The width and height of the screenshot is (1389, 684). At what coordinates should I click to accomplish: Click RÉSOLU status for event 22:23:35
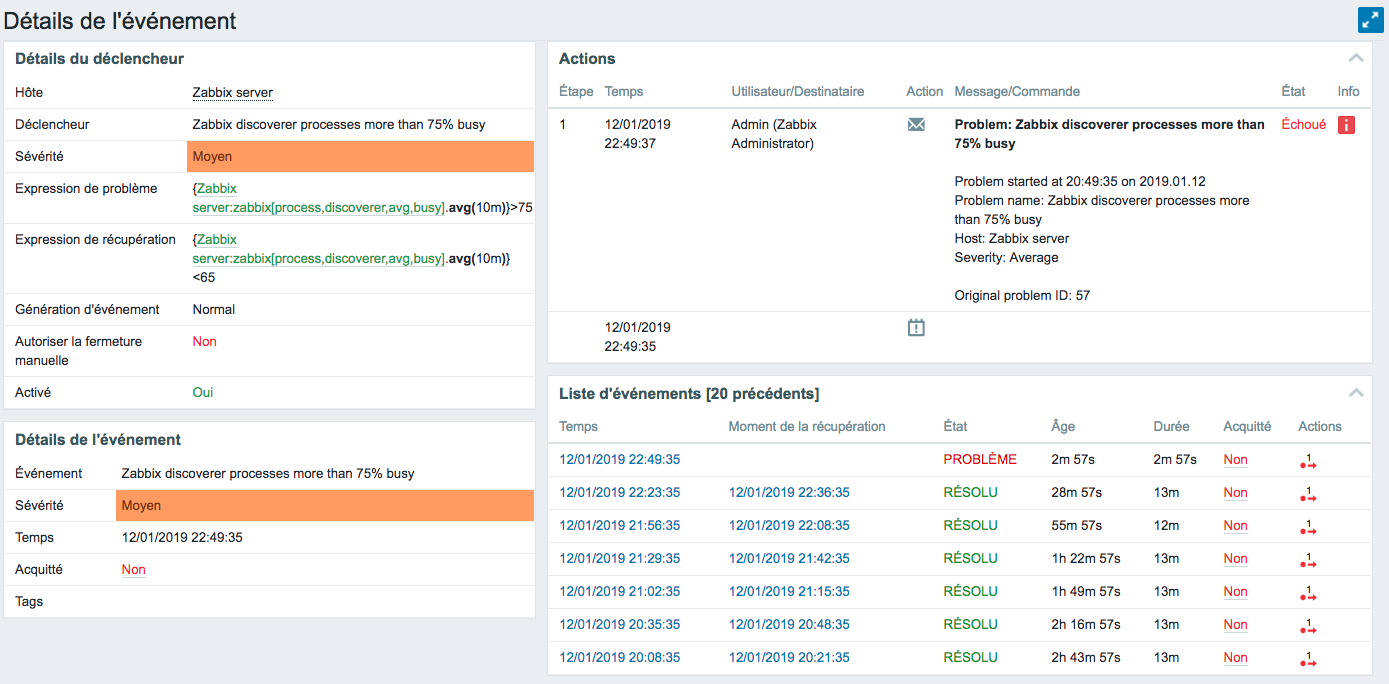pos(970,493)
